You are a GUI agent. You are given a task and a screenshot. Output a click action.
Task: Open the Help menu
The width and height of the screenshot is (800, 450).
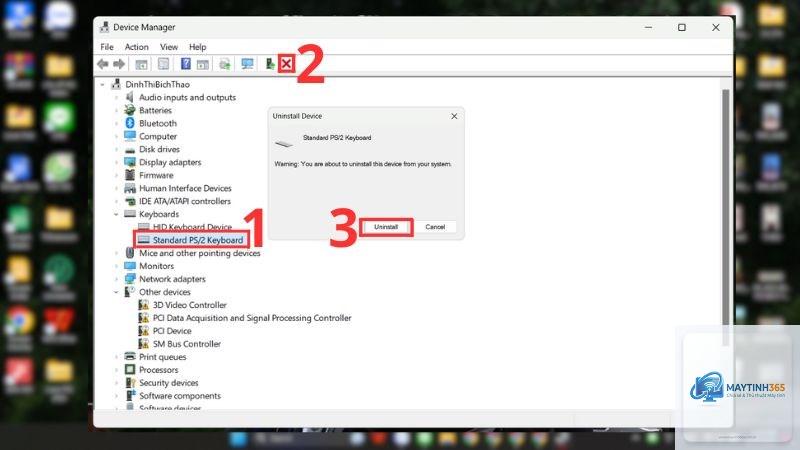click(x=197, y=46)
